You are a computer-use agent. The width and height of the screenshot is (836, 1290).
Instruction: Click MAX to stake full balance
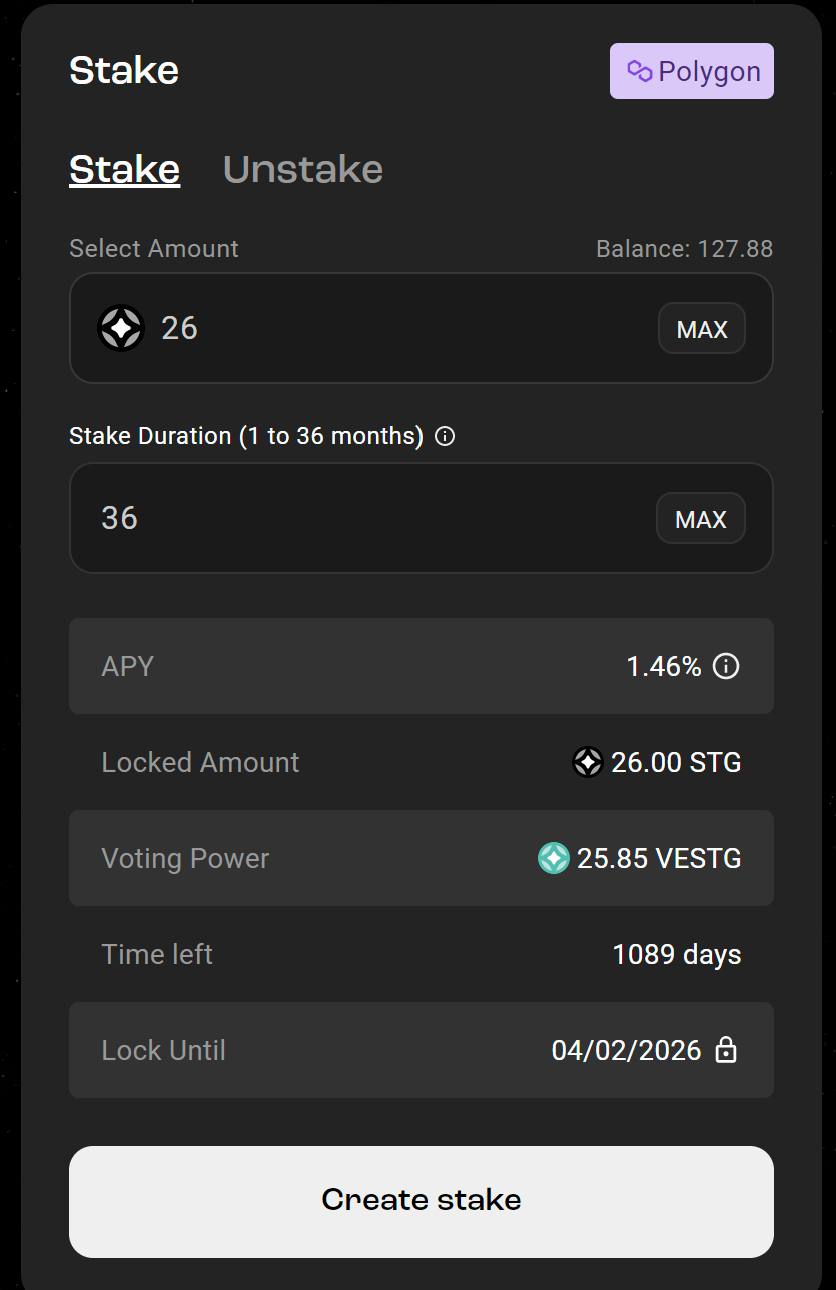pos(701,328)
